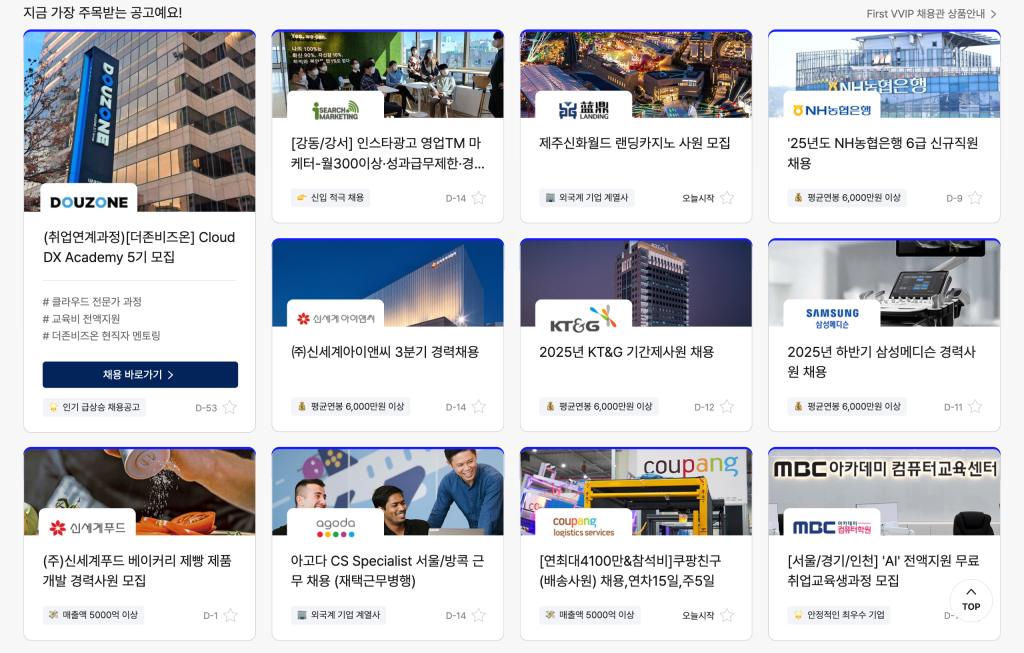Click star on 신세계아이앤씨 posting
The width and height of the screenshot is (1024, 653).
pyautogui.click(x=479, y=407)
